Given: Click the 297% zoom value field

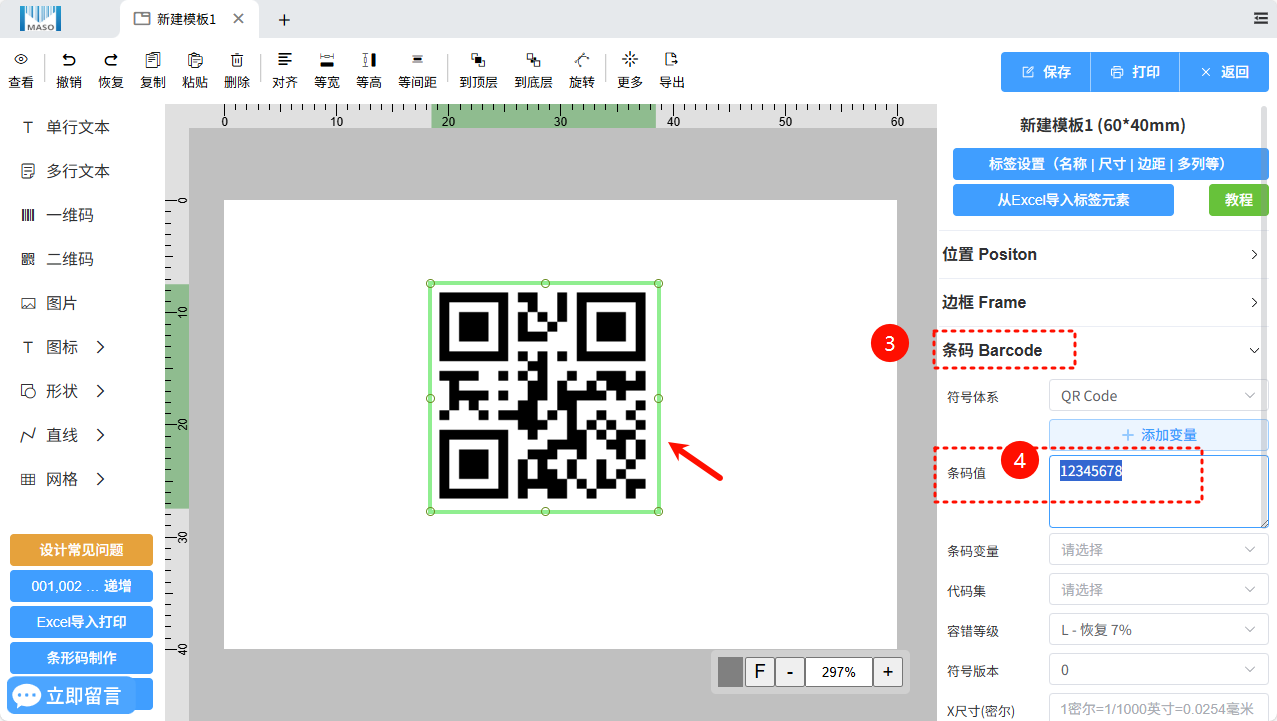Looking at the screenshot, I should click(839, 672).
